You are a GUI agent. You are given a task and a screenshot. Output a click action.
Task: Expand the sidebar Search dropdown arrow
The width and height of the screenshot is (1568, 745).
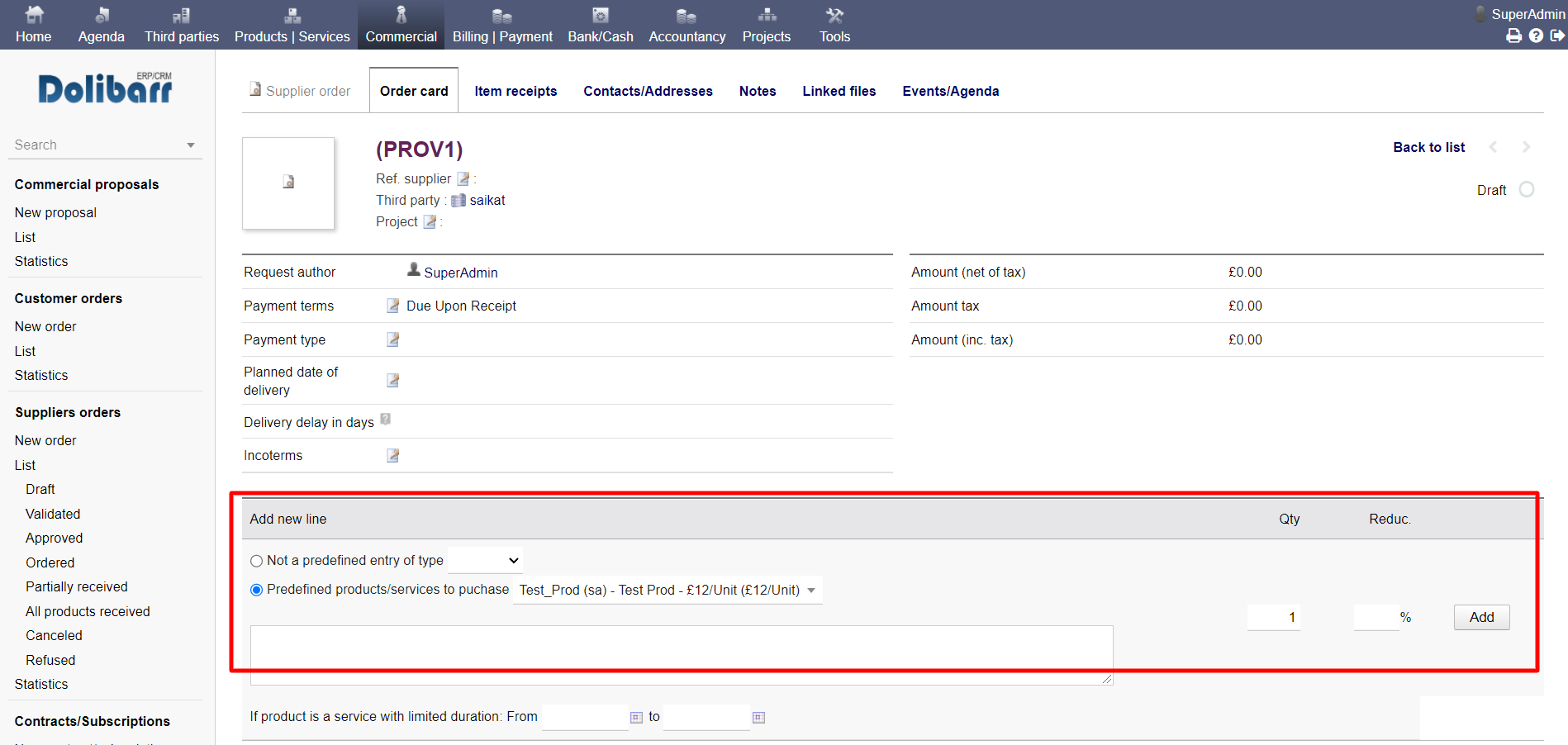pyautogui.click(x=191, y=145)
